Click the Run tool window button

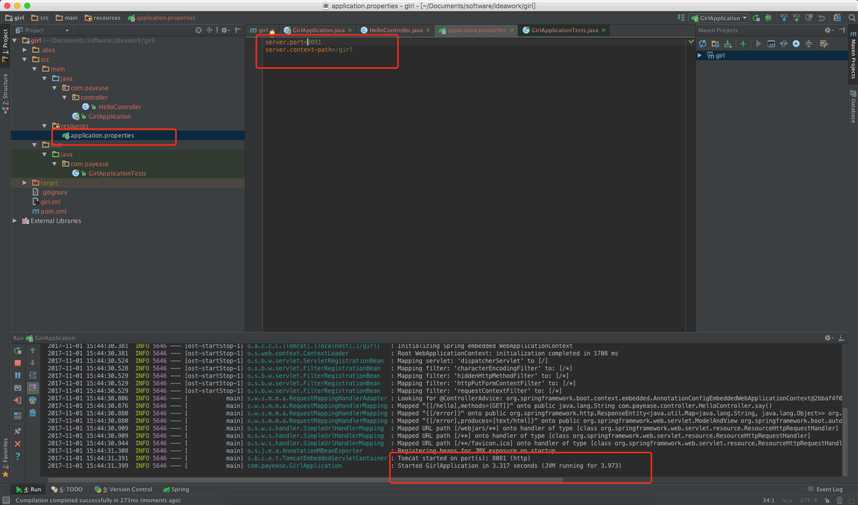(29, 490)
